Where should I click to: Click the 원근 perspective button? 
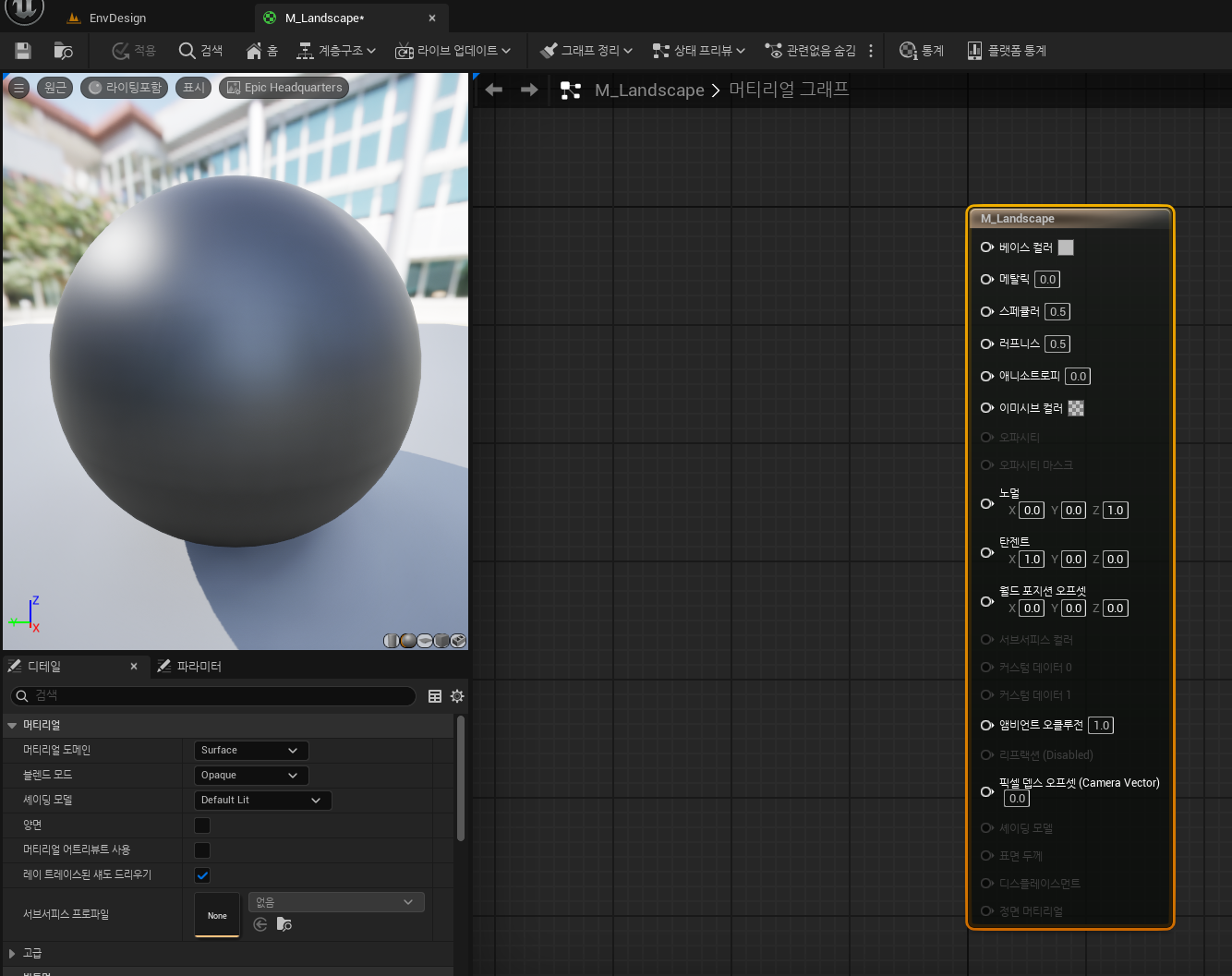(55, 88)
